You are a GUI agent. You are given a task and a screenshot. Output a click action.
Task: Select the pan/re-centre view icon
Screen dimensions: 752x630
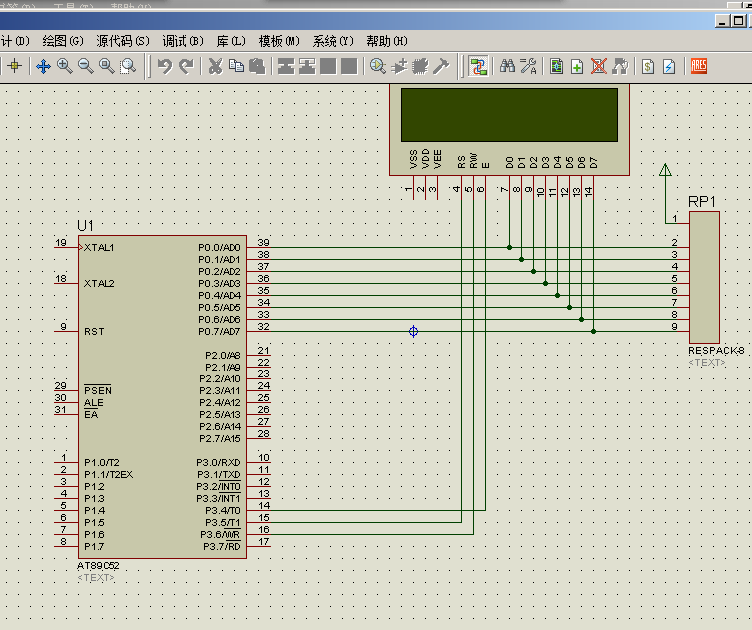tap(43, 66)
